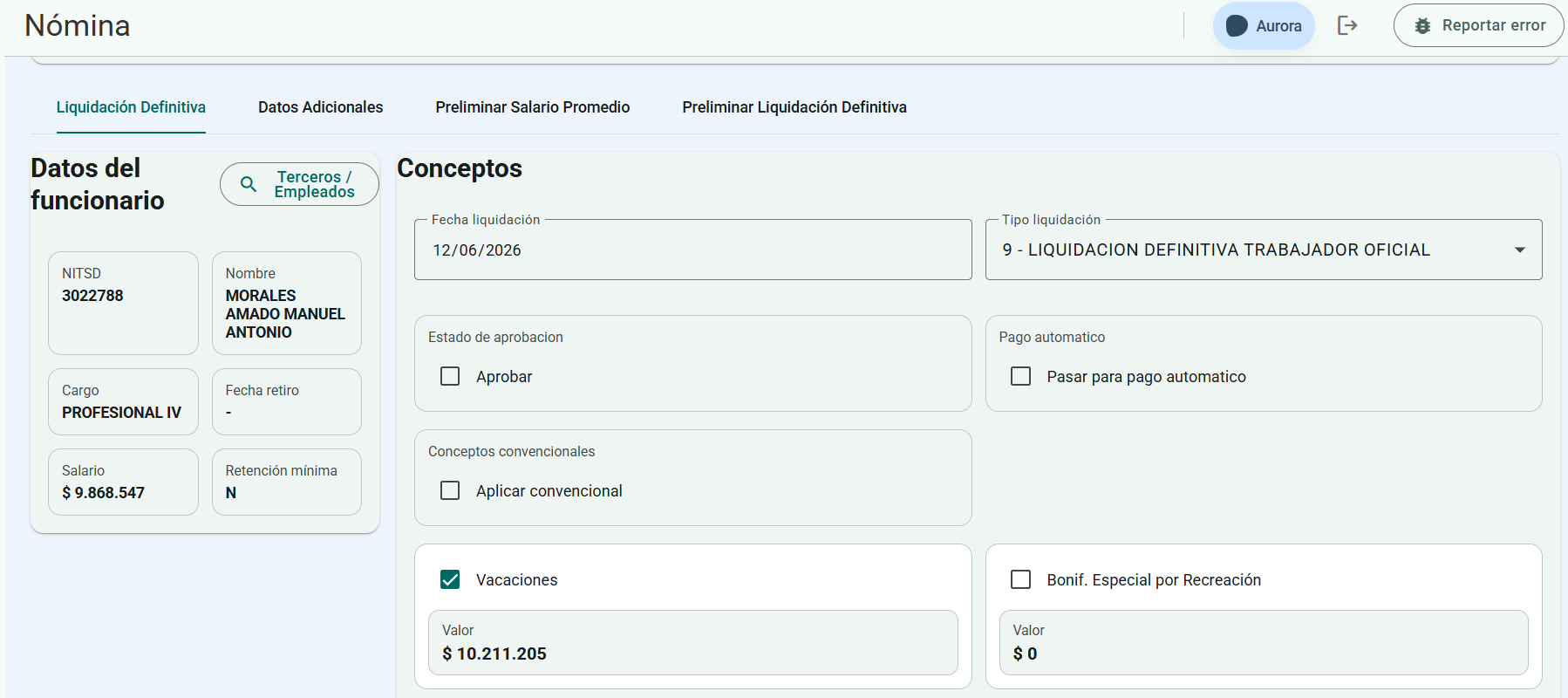Check the Aprobar checkbox
The width and height of the screenshot is (1568, 698).
pos(450,376)
